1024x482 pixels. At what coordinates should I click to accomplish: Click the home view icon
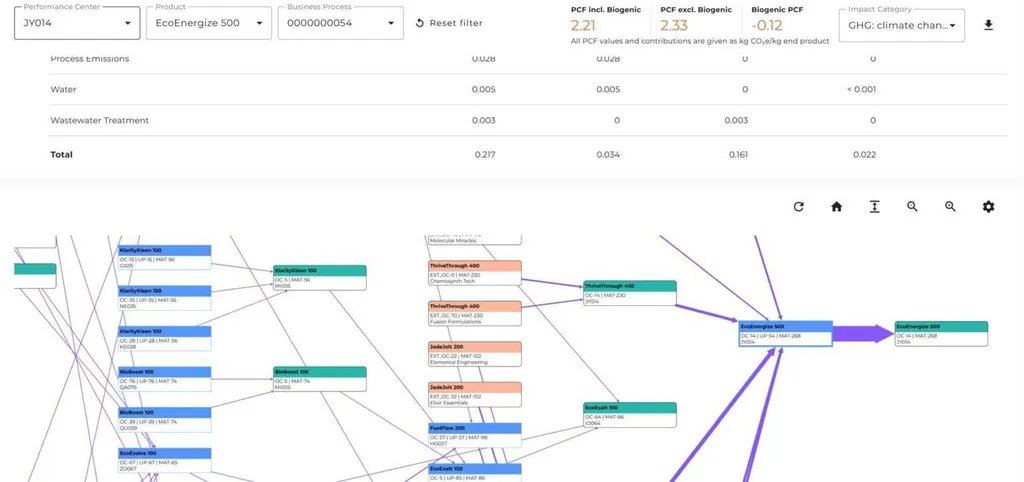836,207
